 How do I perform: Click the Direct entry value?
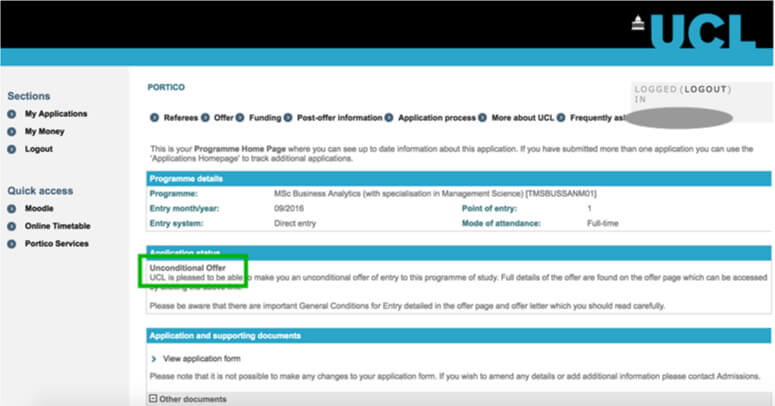tap(295, 223)
